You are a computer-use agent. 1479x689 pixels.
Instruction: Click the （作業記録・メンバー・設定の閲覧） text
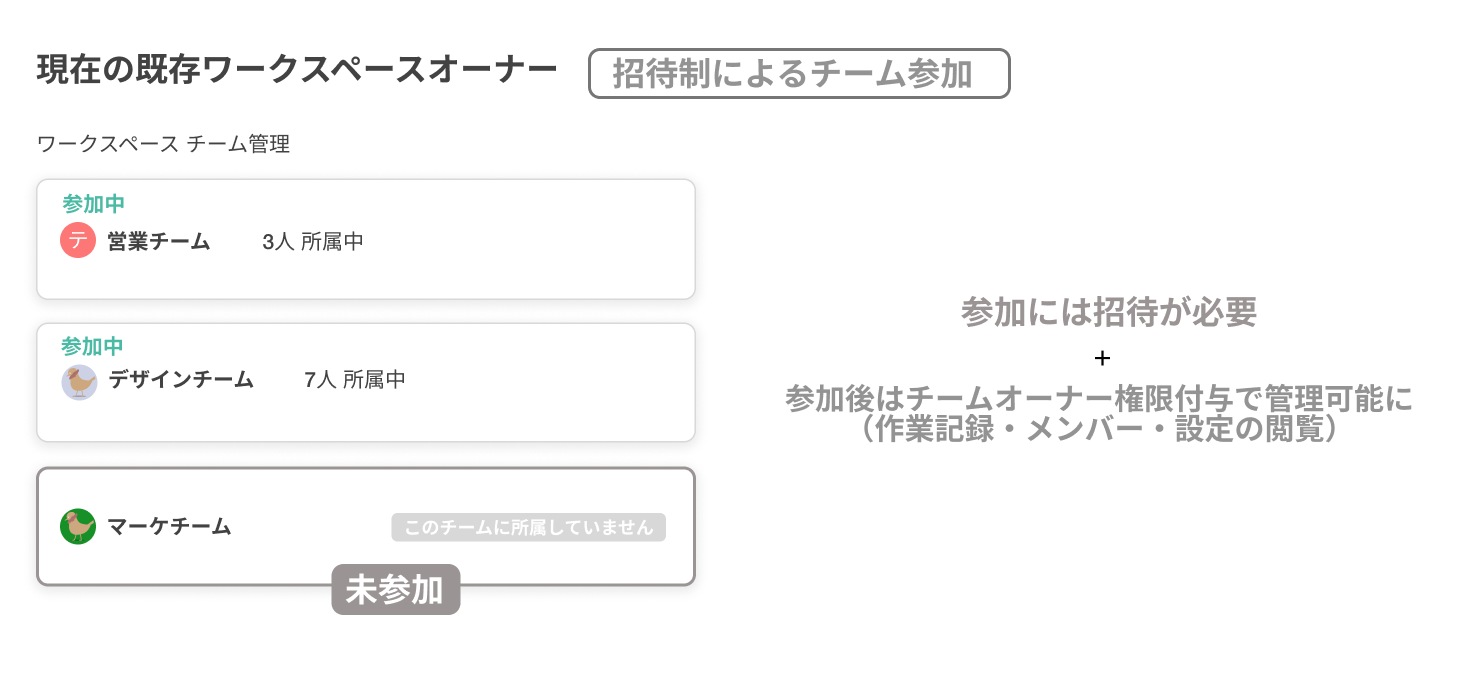tap(1098, 428)
